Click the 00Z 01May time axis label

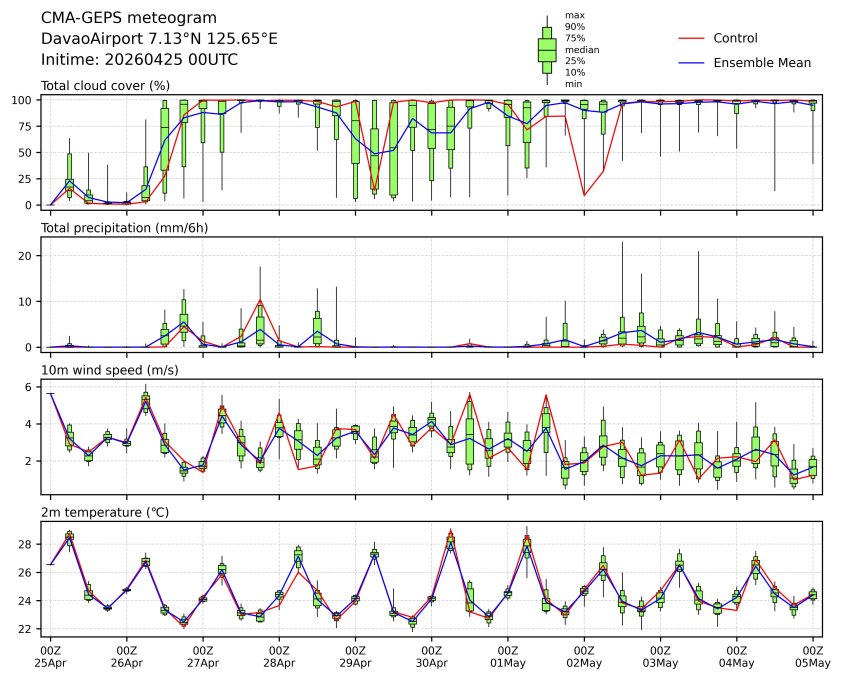click(x=508, y=655)
